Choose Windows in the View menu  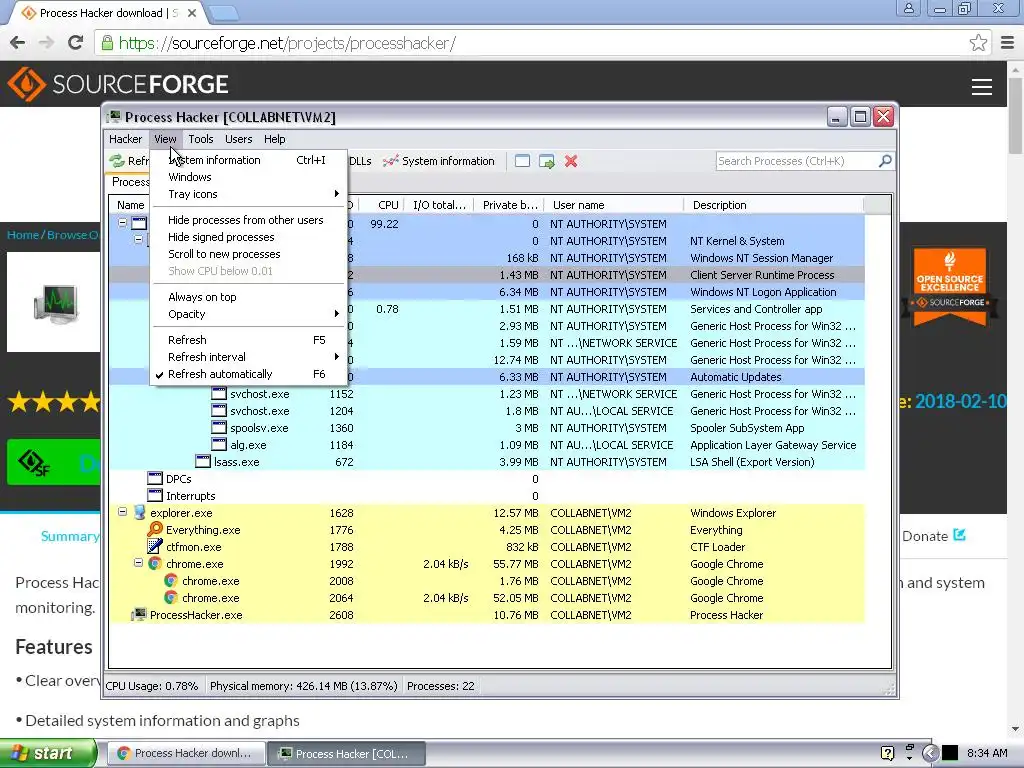tap(247, 177)
